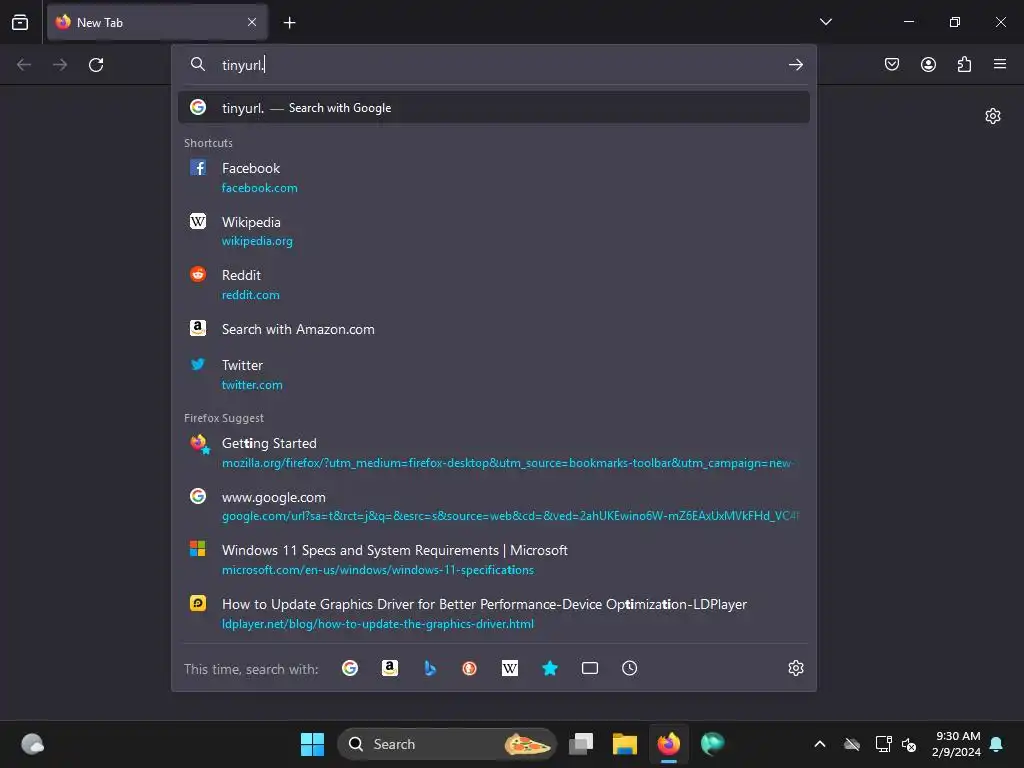This screenshot has height=768, width=1024.
Task: Search this time with Amazon icon
Action: [x=390, y=668]
